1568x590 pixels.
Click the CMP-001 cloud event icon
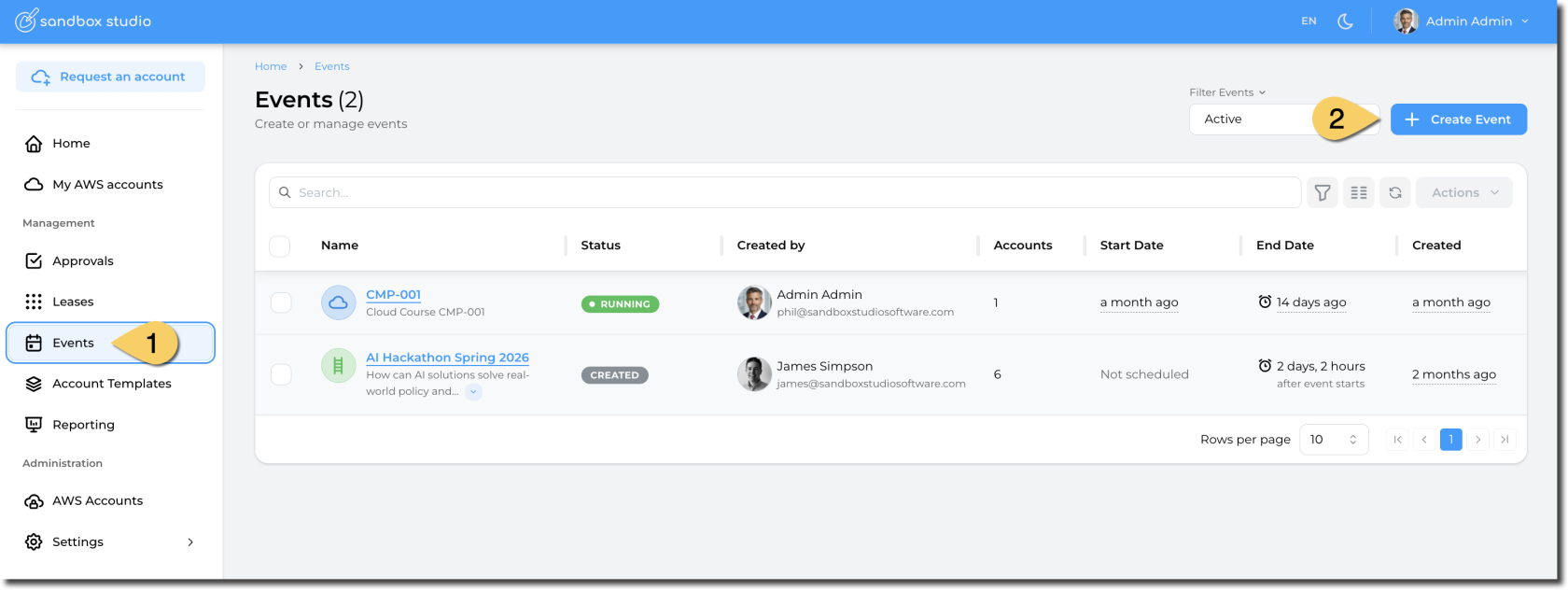(338, 302)
